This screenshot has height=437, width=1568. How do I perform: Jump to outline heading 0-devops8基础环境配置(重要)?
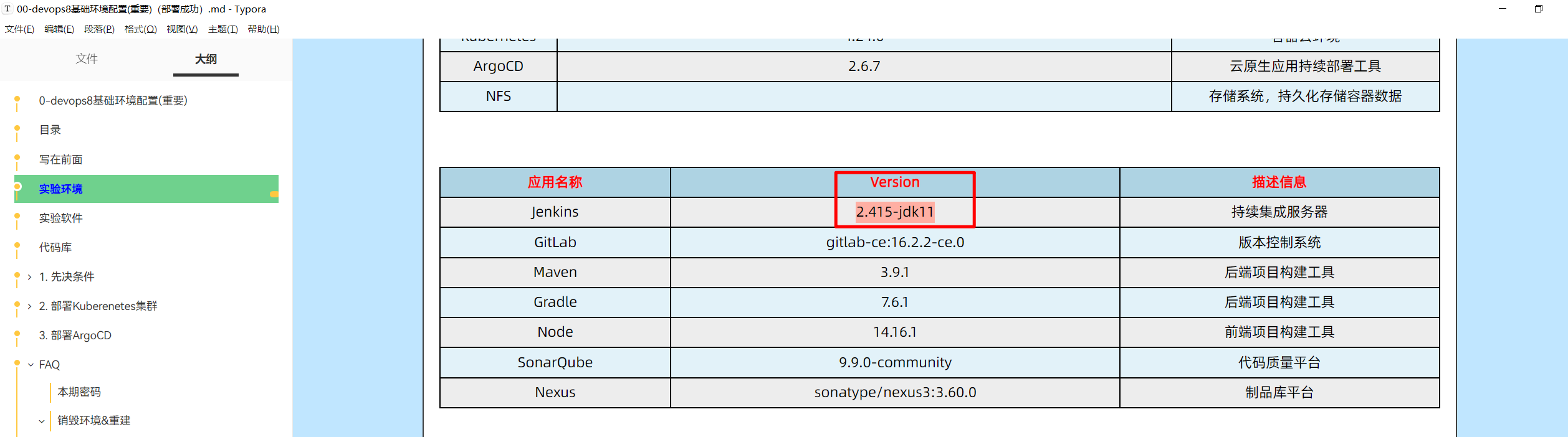tap(113, 100)
